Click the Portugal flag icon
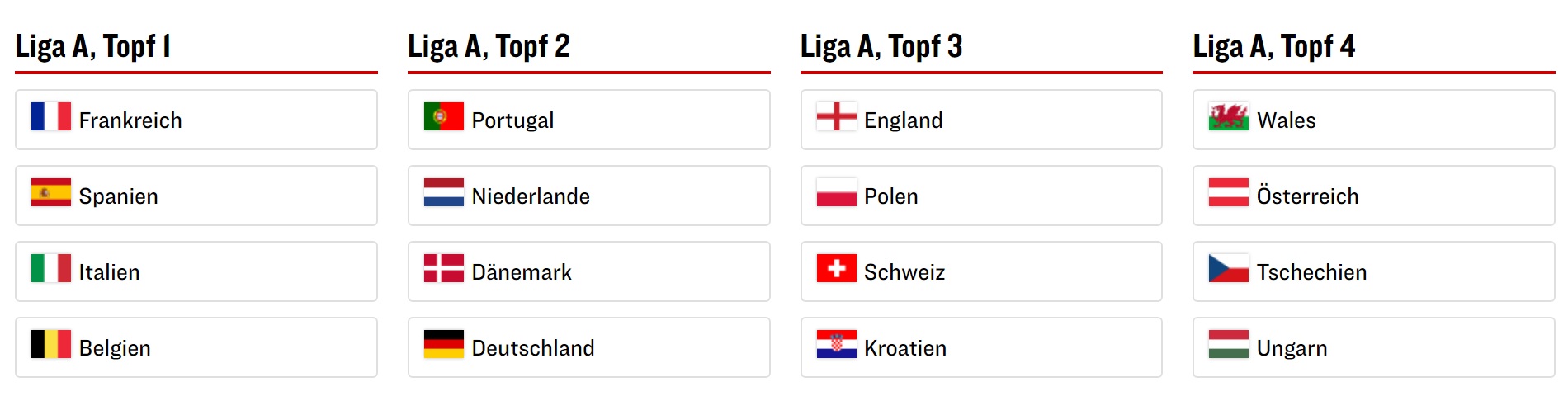1568x396 pixels. coord(443,116)
